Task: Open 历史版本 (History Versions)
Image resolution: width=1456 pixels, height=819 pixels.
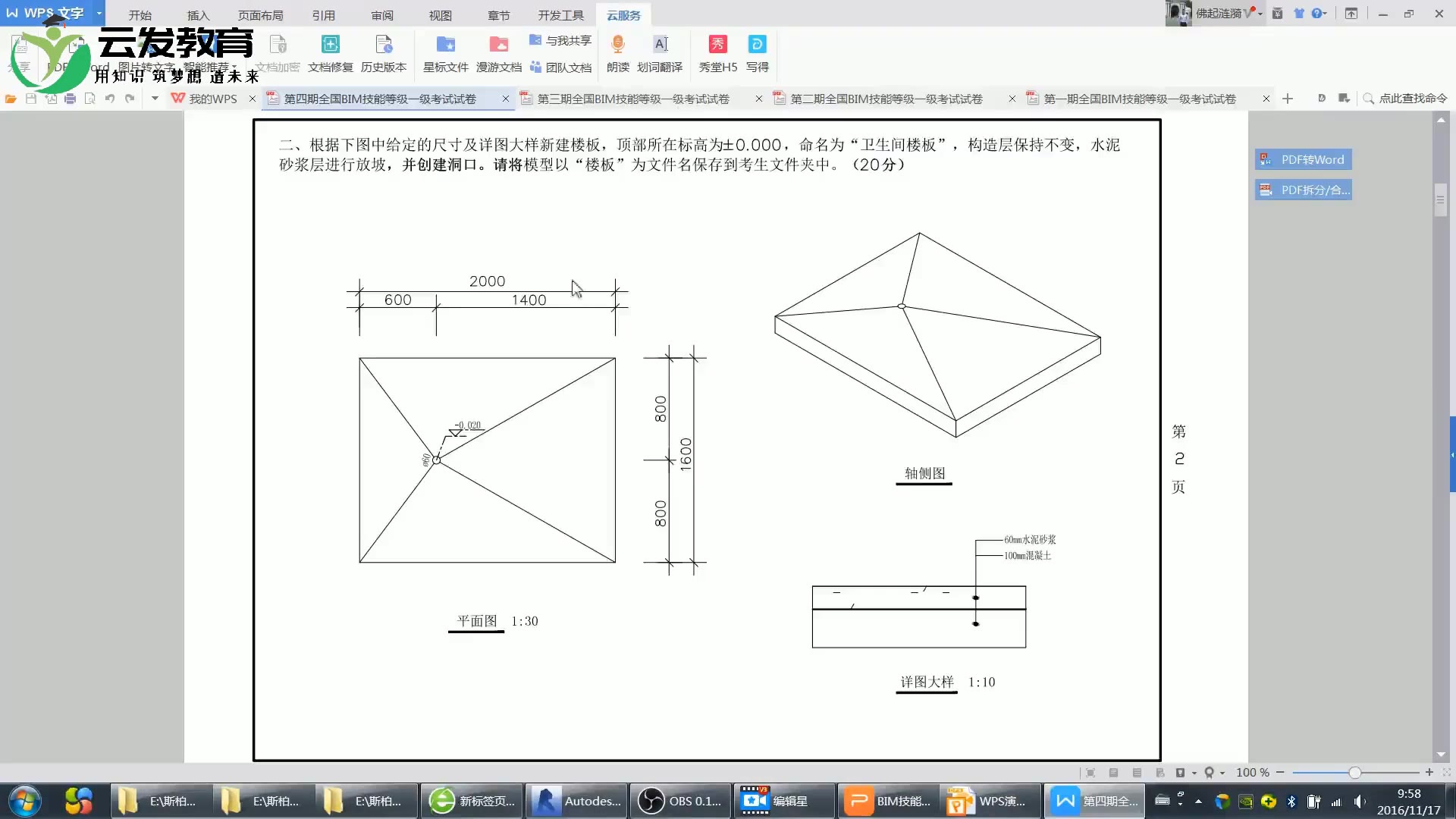Action: pyautogui.click(x=384, y=53)
